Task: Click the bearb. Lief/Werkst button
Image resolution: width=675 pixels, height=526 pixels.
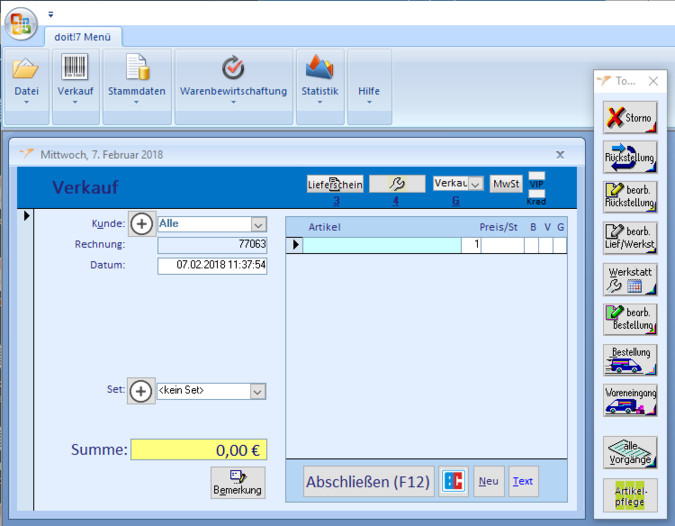Action: point(630,238)
